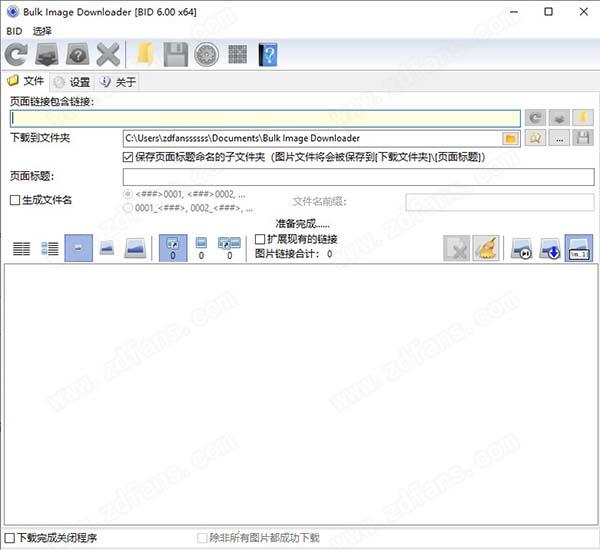The height and width of the screenshot is (550, 600).
Task: Click the large refresh arrow toolbar icon
Action: [16, 55]
